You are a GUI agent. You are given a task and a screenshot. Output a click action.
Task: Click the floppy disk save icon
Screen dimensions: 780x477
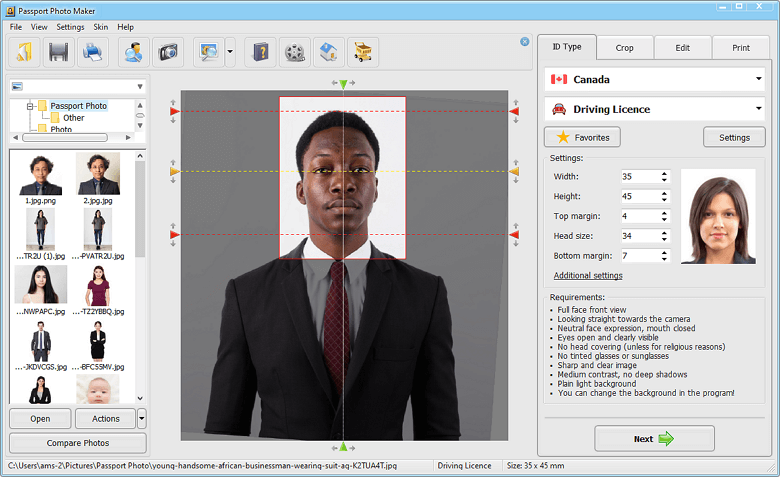click(58, 52)
